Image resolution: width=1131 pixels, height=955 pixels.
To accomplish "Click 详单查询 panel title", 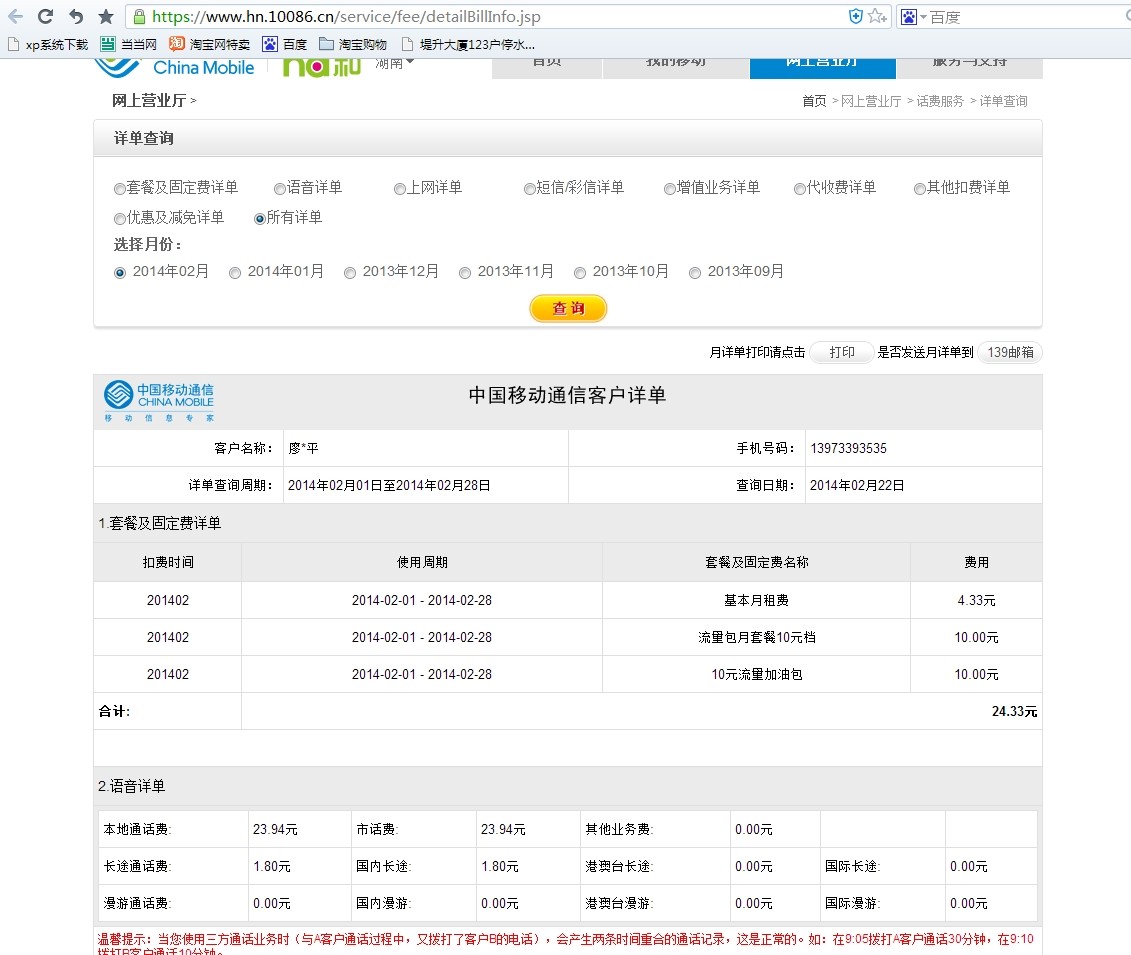I will click(144, 138).
